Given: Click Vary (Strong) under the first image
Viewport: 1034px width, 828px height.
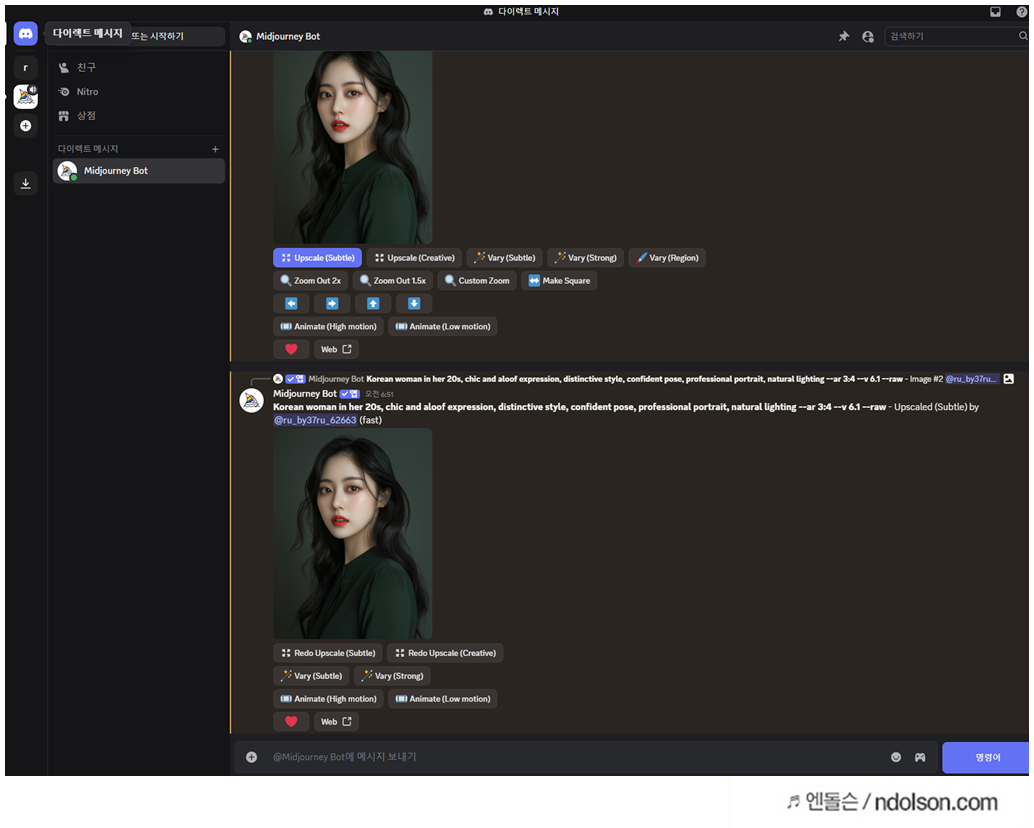Looking at the screenshot, I should (x=586, y=258).
